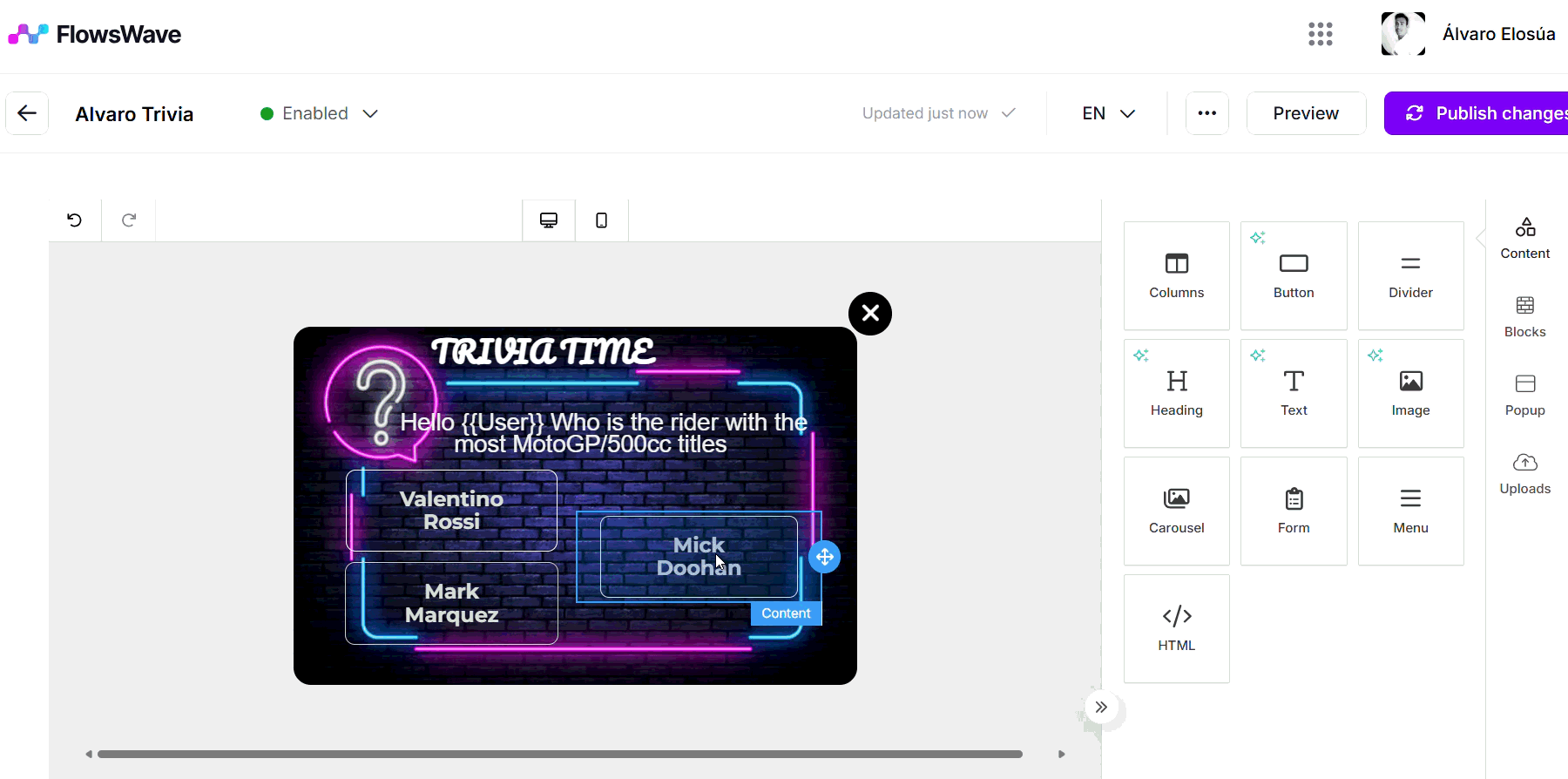This screenshot has width=1568, height=779.
Task: Add a Divider element
Action: click(1411, 275)
